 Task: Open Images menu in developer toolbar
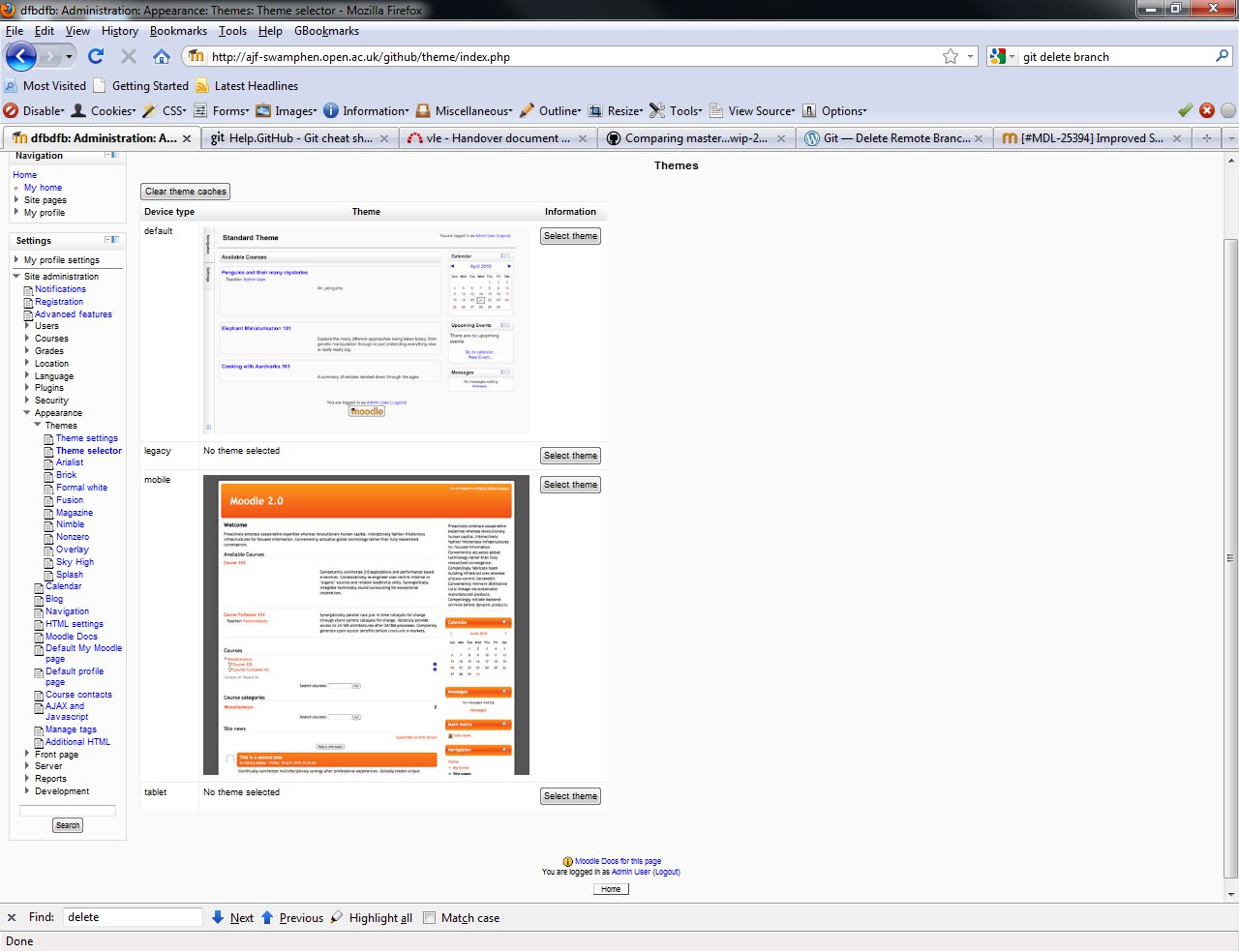287,110
